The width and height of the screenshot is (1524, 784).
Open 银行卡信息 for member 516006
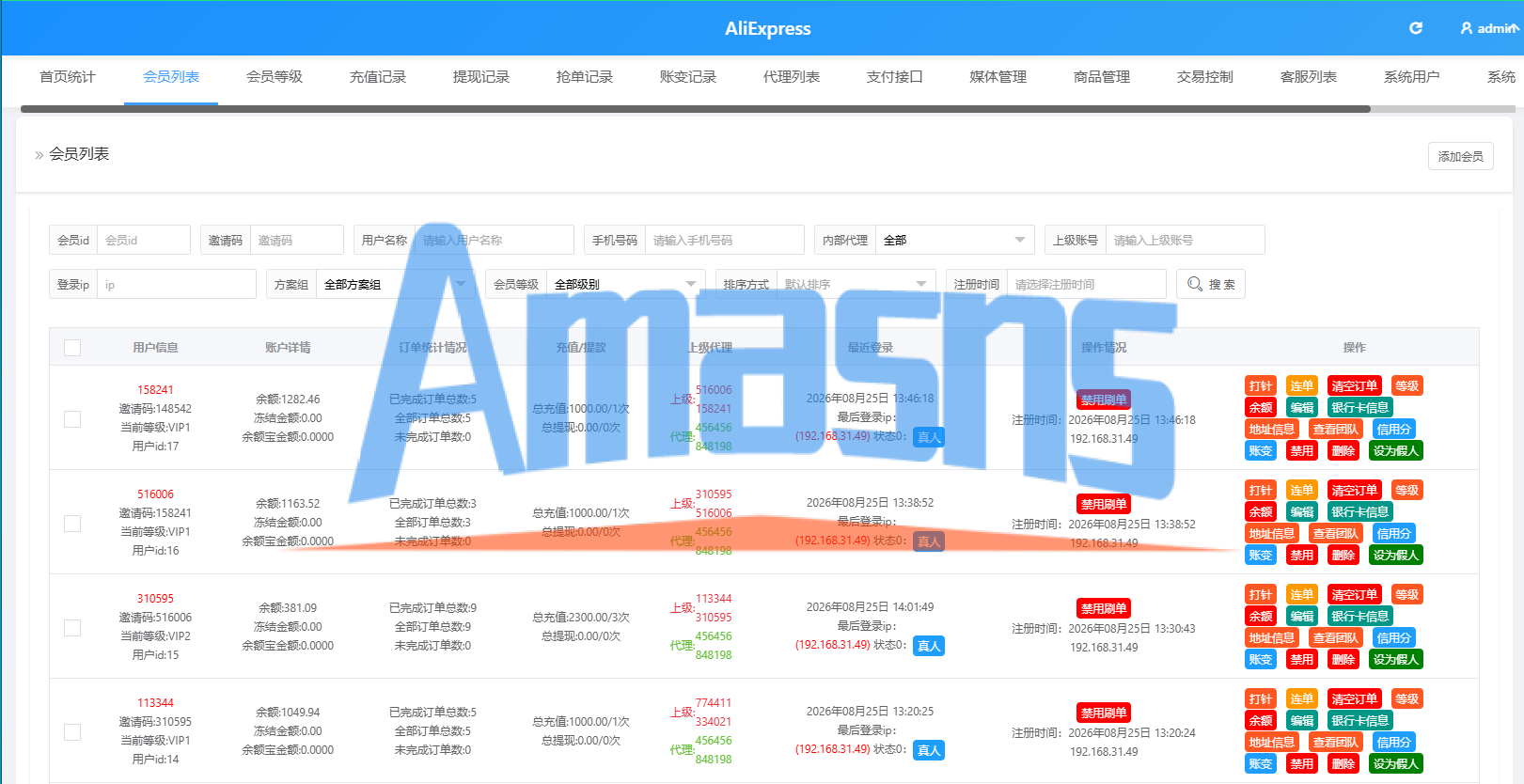pyautogui.click(x=1359, y=511)
